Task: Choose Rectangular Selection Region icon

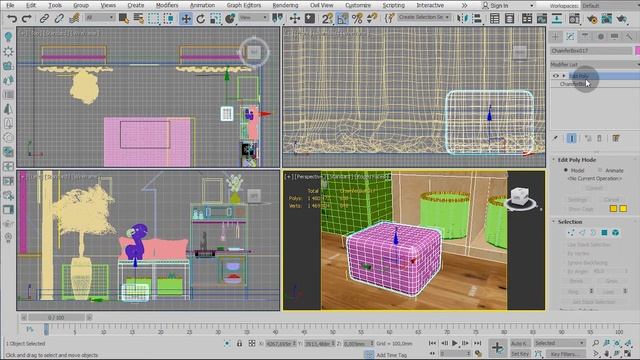Action: click(x=153, y=18)
